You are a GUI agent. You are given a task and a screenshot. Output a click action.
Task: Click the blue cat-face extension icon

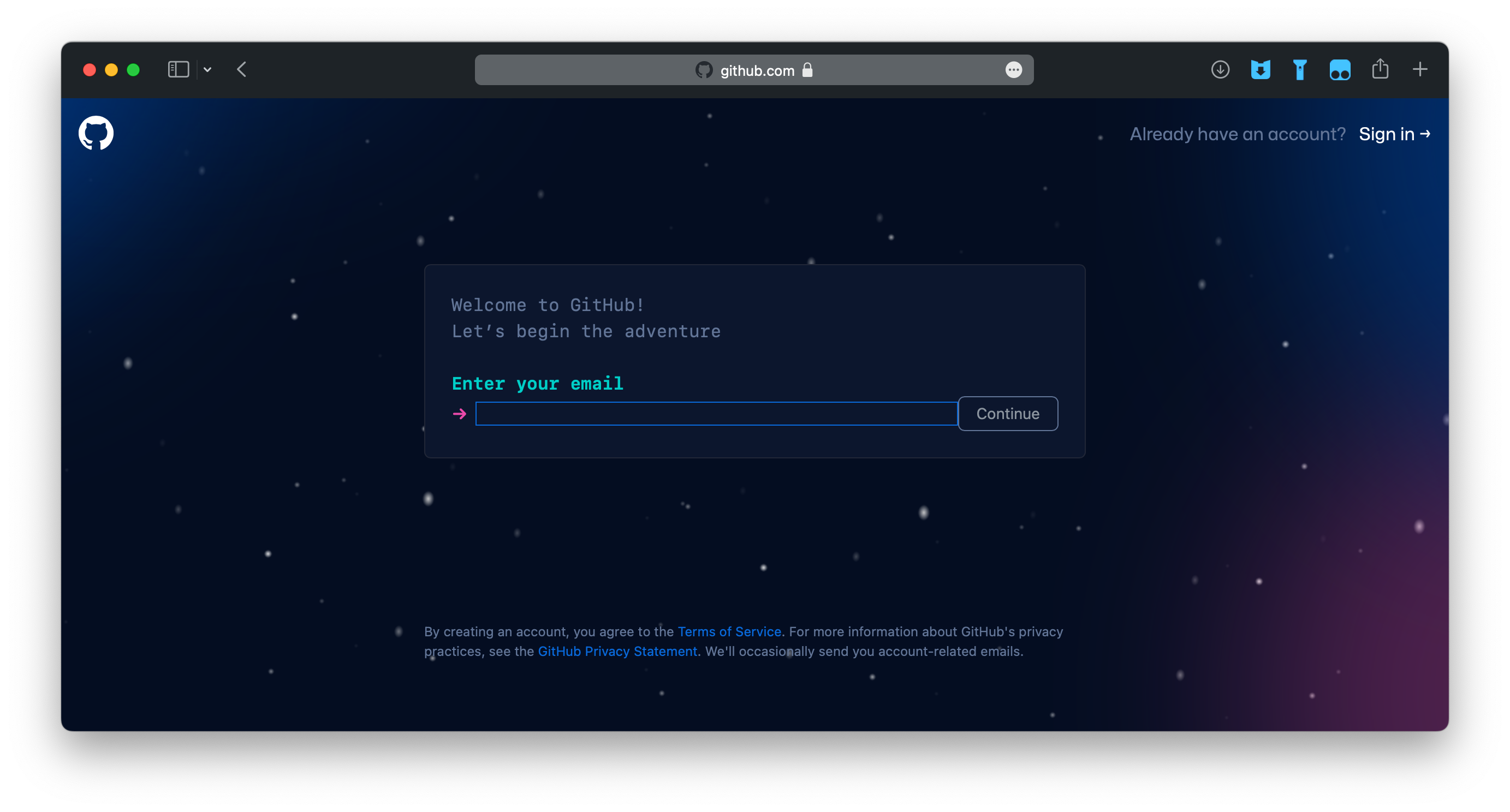coord(1261,70)
